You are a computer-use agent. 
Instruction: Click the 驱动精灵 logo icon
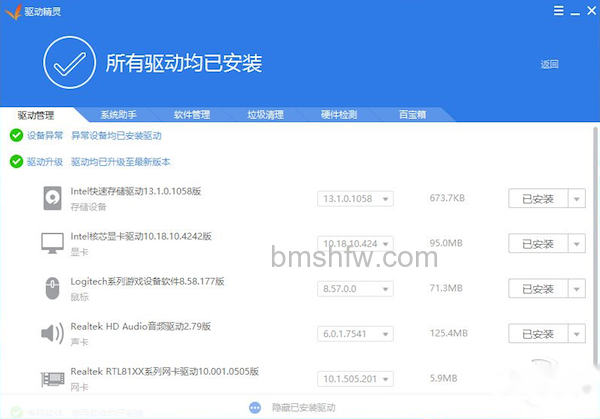click(13, 12)
